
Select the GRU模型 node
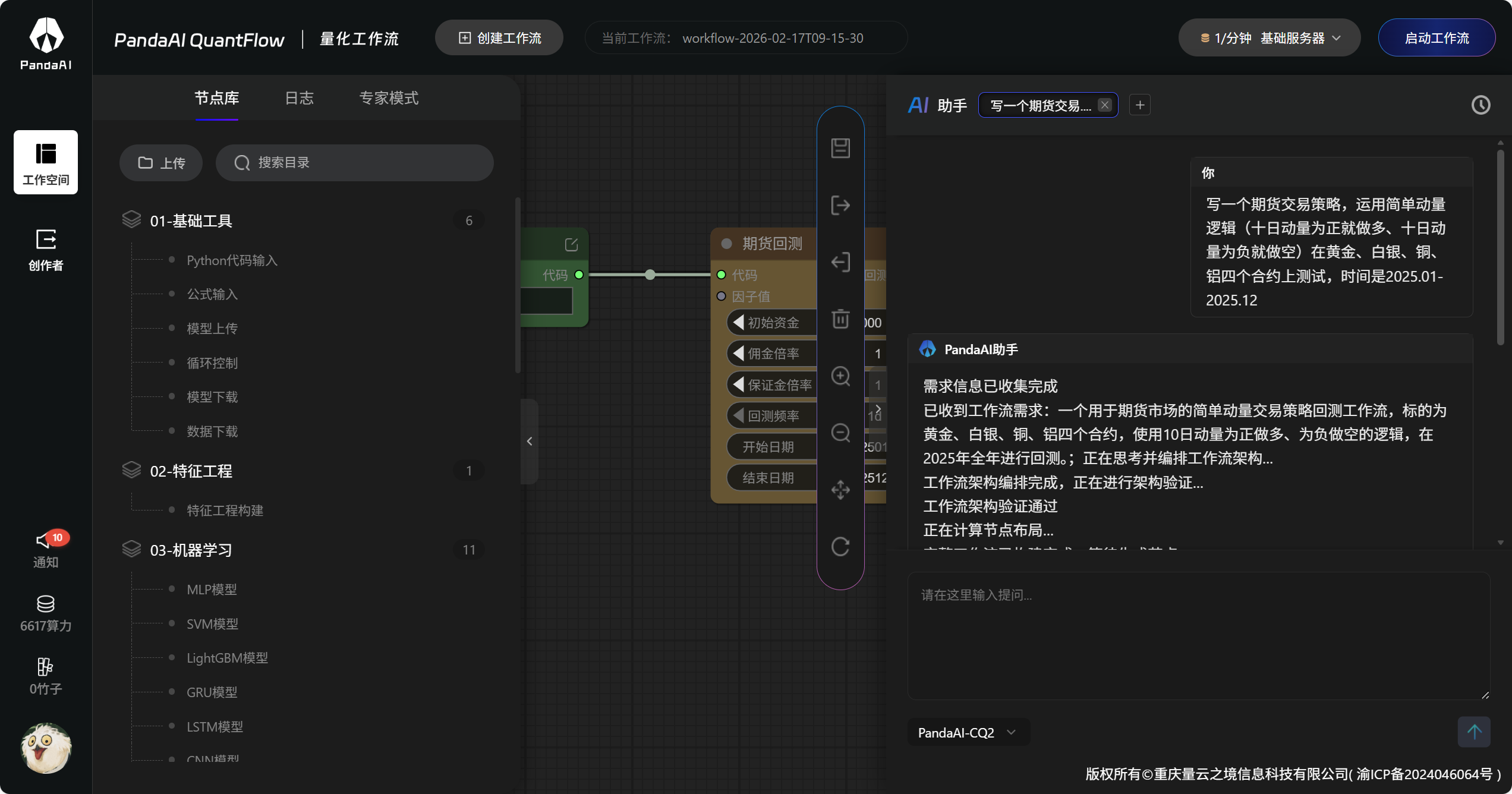[212, 692]
